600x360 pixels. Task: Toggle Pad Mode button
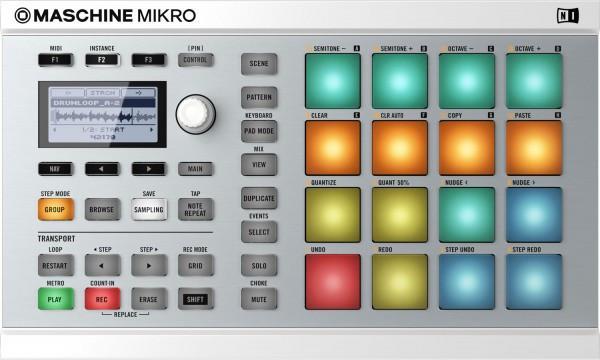click(259, 131)
